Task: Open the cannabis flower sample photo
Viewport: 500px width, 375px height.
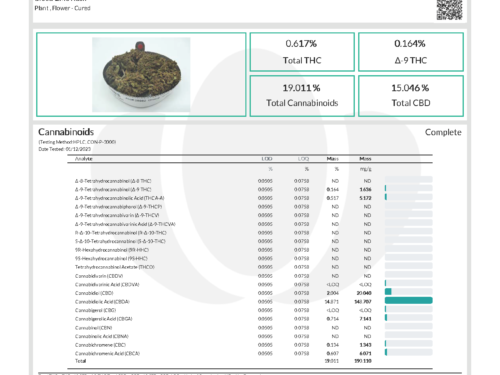Action: coord(141,74)
